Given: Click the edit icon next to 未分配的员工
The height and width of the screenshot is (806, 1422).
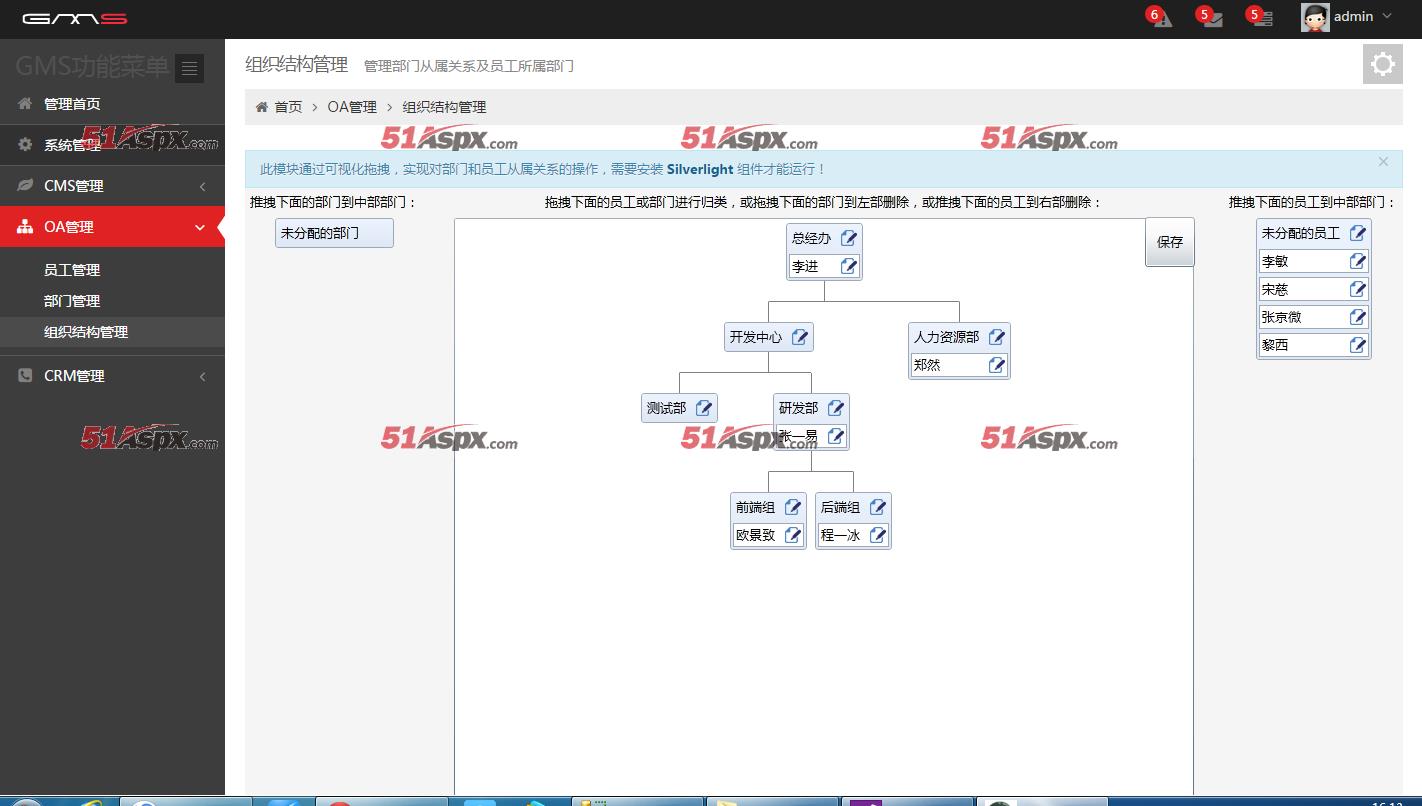Looking at the screenshot, I should coord(1358,233).
